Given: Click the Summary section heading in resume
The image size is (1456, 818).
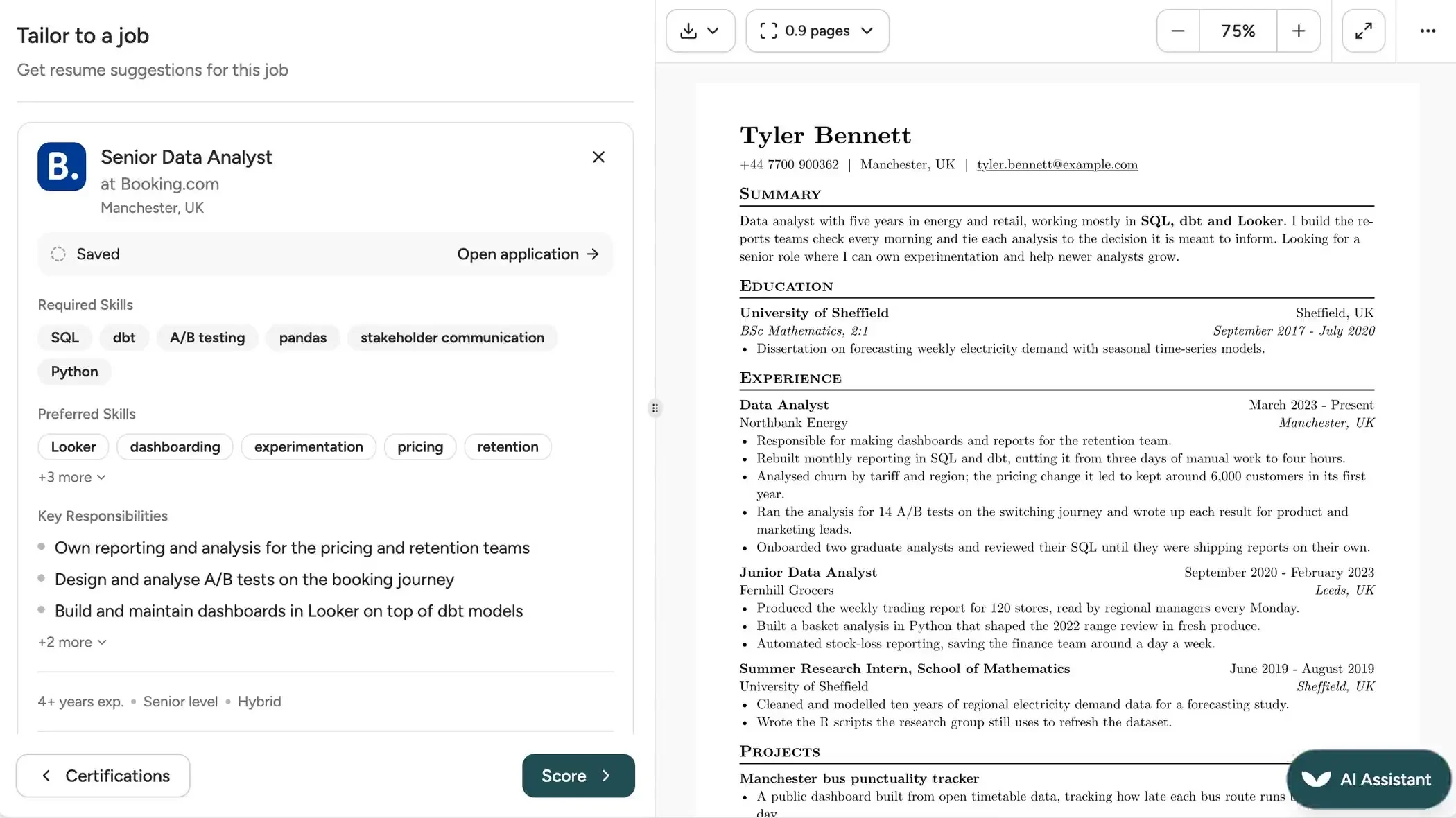Looking at the screenshot, I should click(780, 194).
